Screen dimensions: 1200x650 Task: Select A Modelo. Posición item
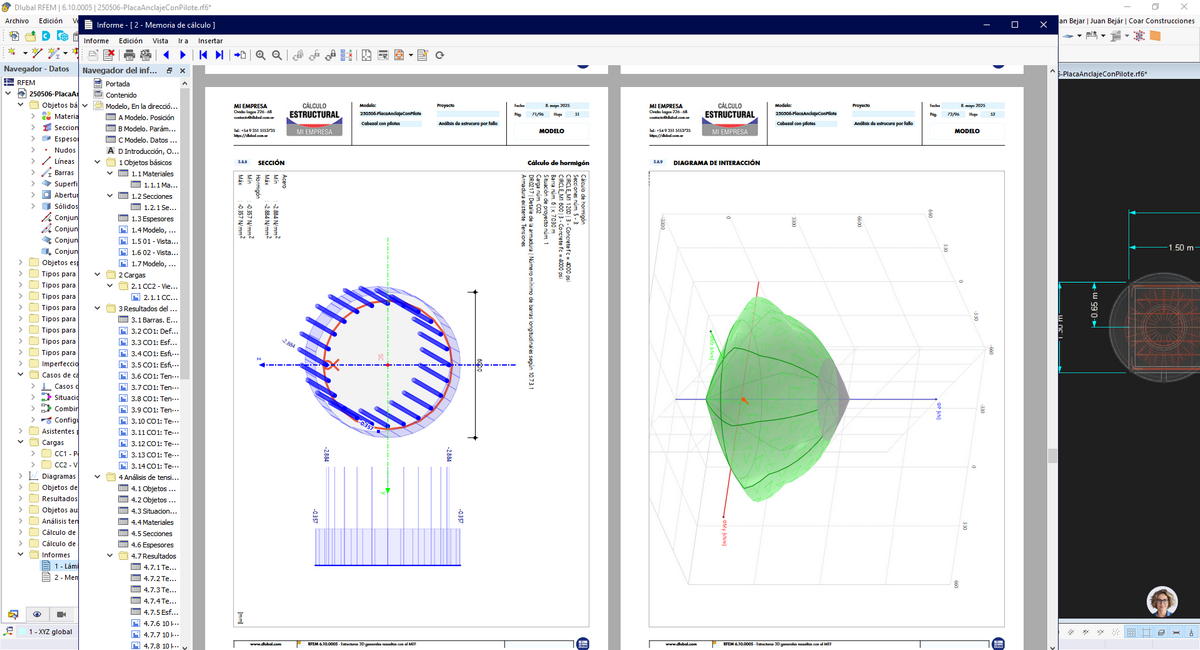coord(148,118)
